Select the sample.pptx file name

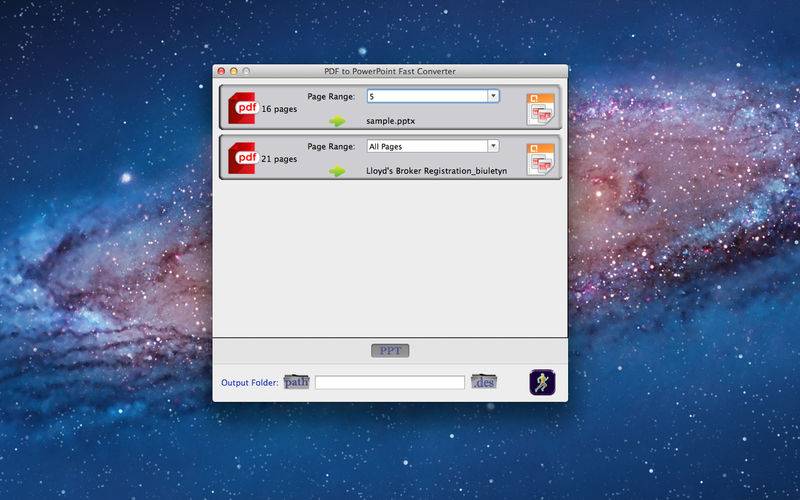tap(390, 121)
